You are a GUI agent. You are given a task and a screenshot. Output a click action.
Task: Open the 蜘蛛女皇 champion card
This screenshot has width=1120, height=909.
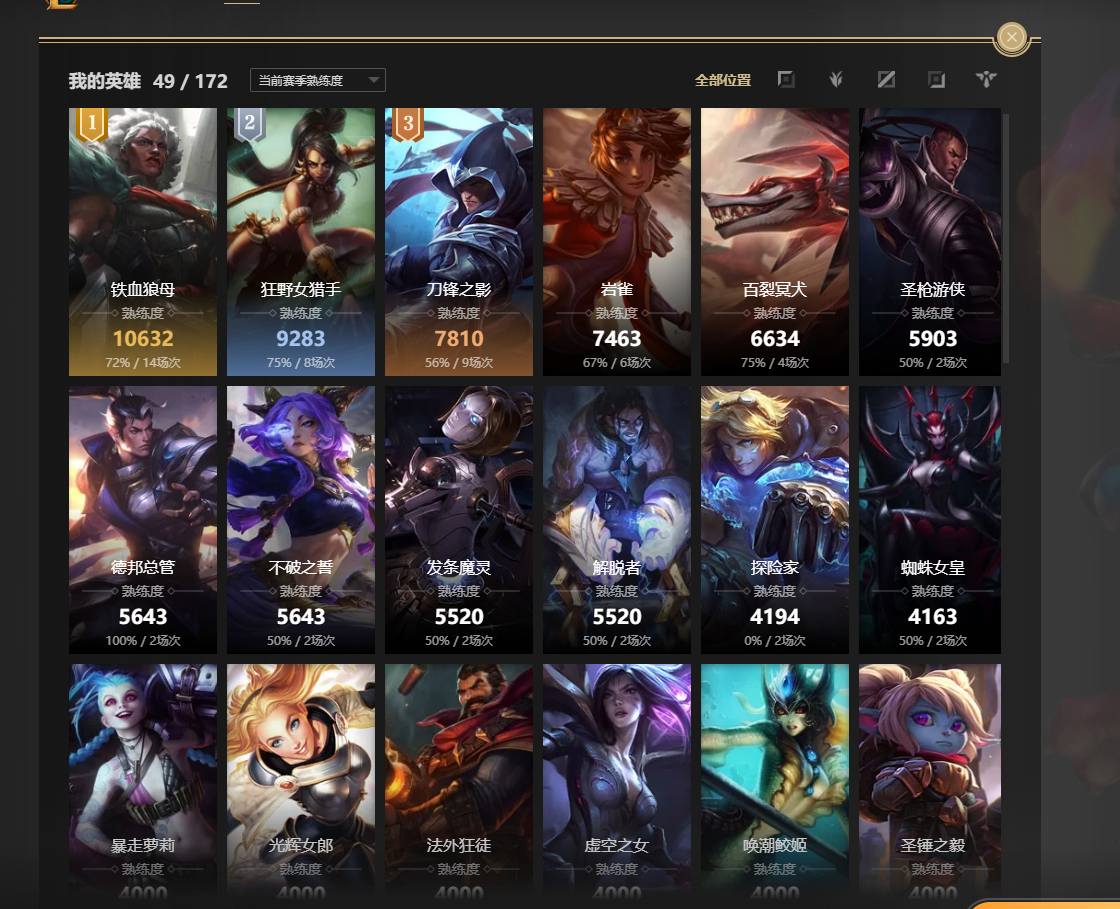click(930, 520)
